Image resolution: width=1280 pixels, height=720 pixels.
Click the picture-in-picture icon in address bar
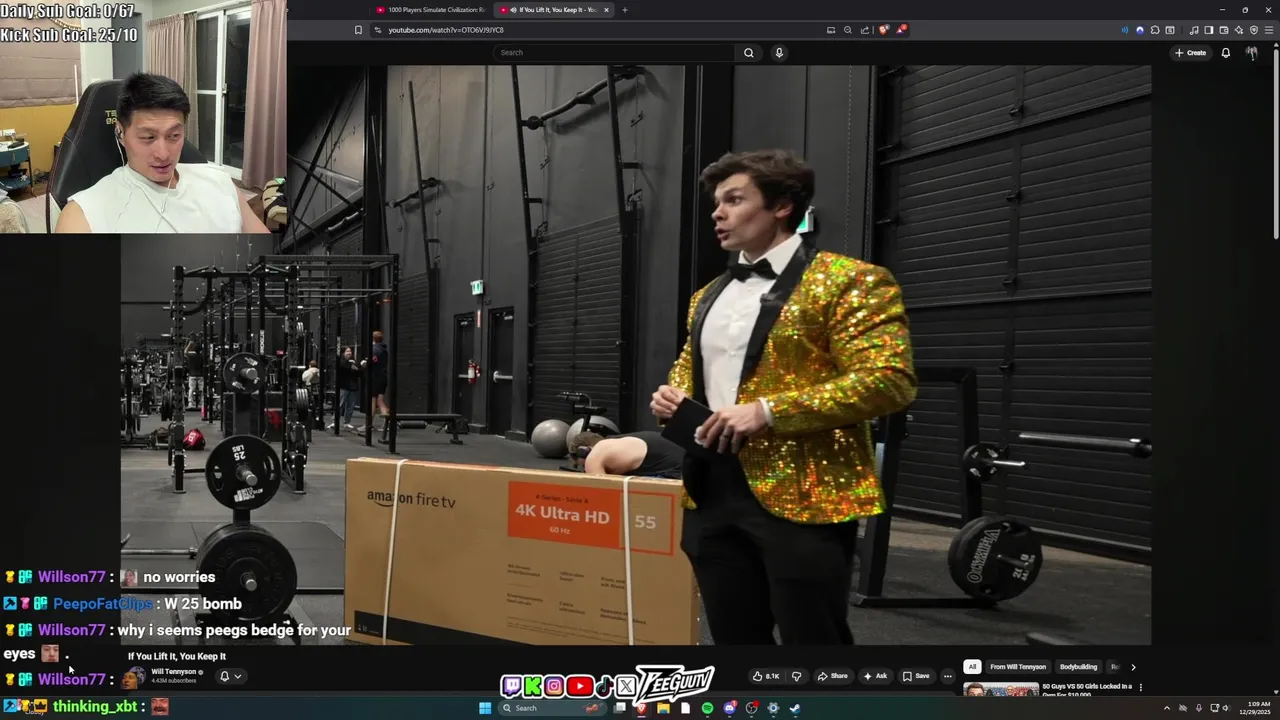tap(831, 30)
